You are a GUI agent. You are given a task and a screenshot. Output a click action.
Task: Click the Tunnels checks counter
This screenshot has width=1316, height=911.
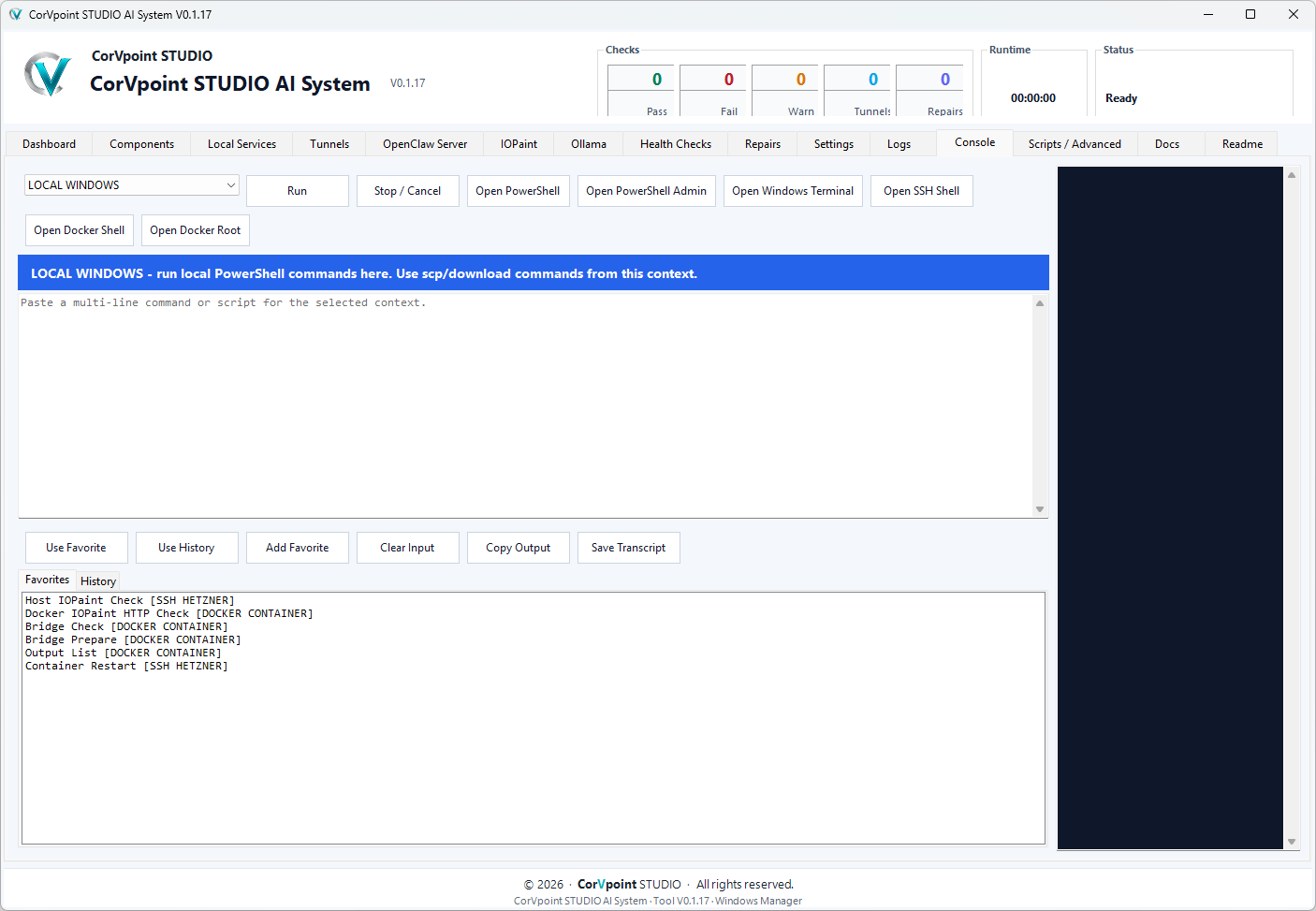tap(857, 91)
